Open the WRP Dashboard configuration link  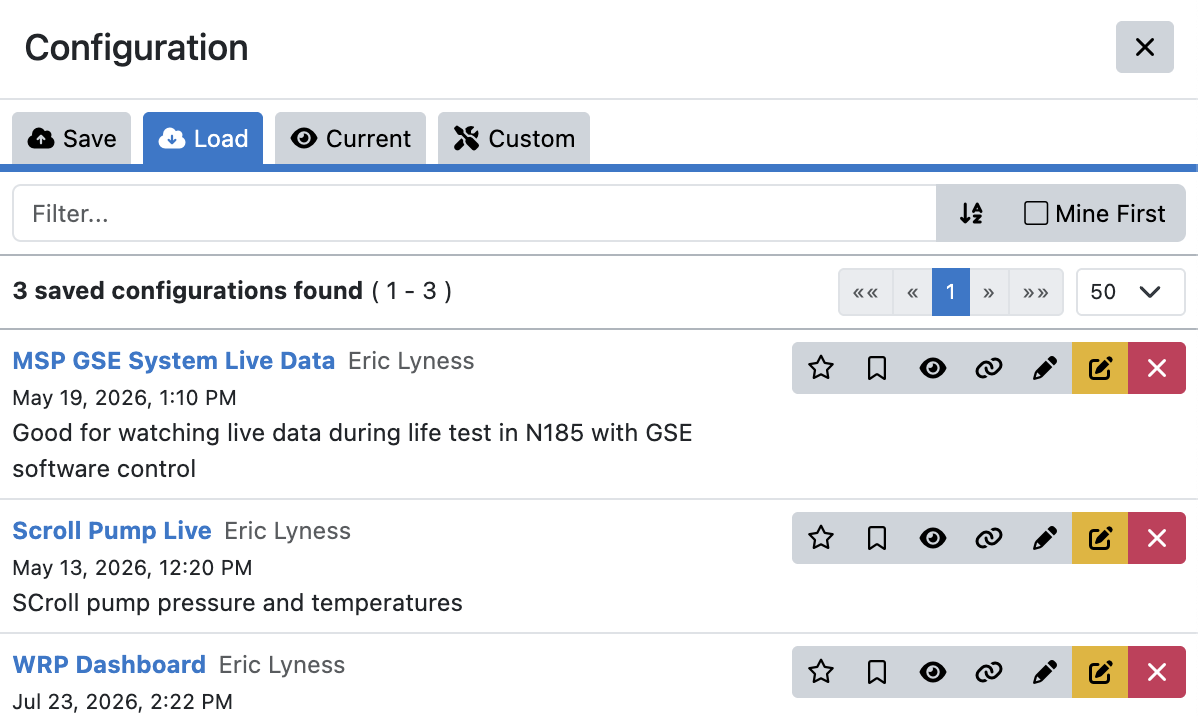click(x=109, y=665)
